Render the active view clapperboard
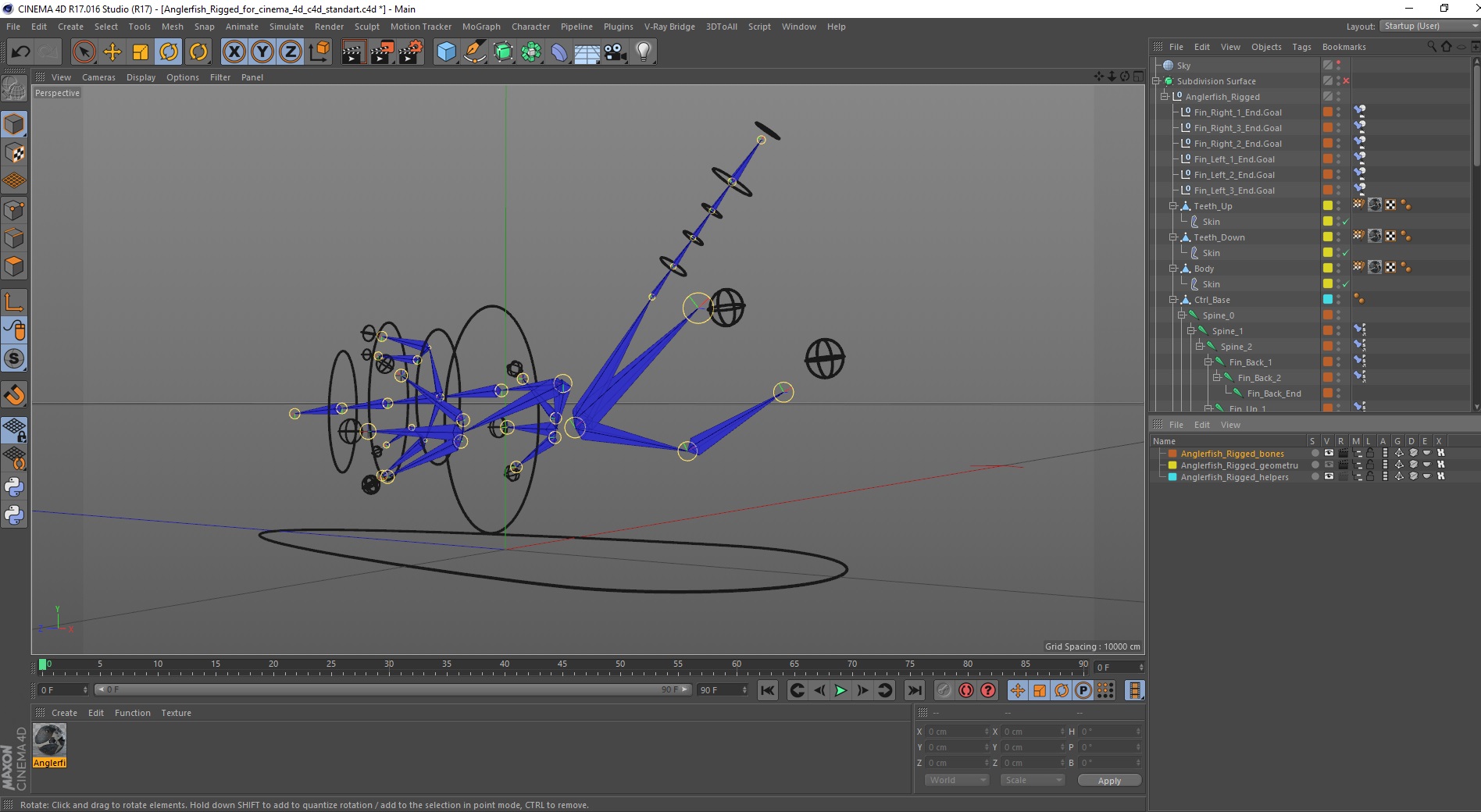This screenshot has height=812, width=1481. [353, 52]
